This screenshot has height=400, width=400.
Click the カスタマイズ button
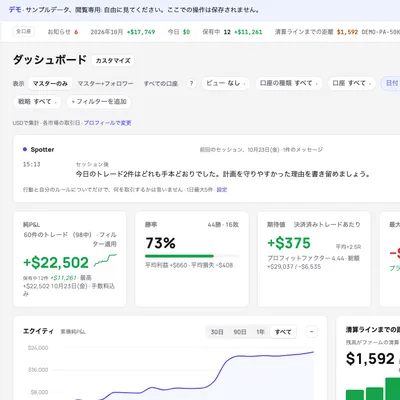point(113,61)
